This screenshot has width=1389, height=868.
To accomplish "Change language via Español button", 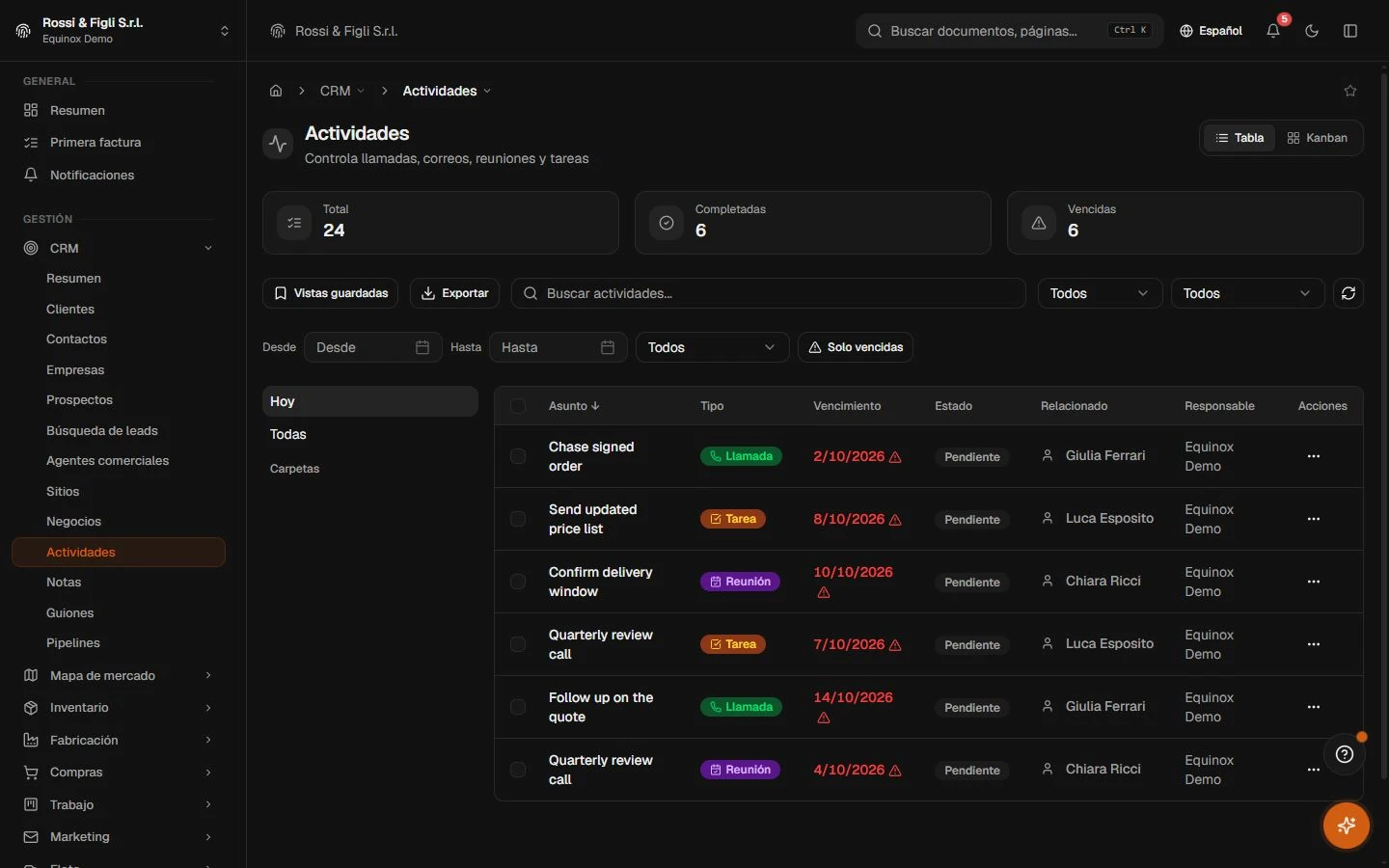I will [1211, 31].
